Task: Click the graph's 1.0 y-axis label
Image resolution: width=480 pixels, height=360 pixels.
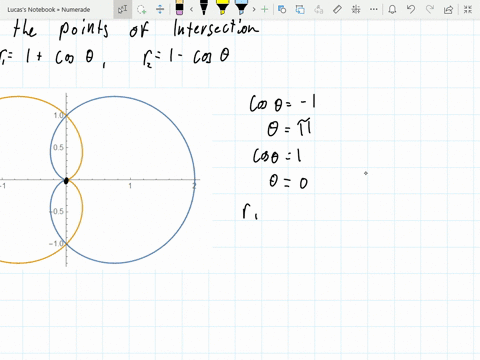Action: 58,115
